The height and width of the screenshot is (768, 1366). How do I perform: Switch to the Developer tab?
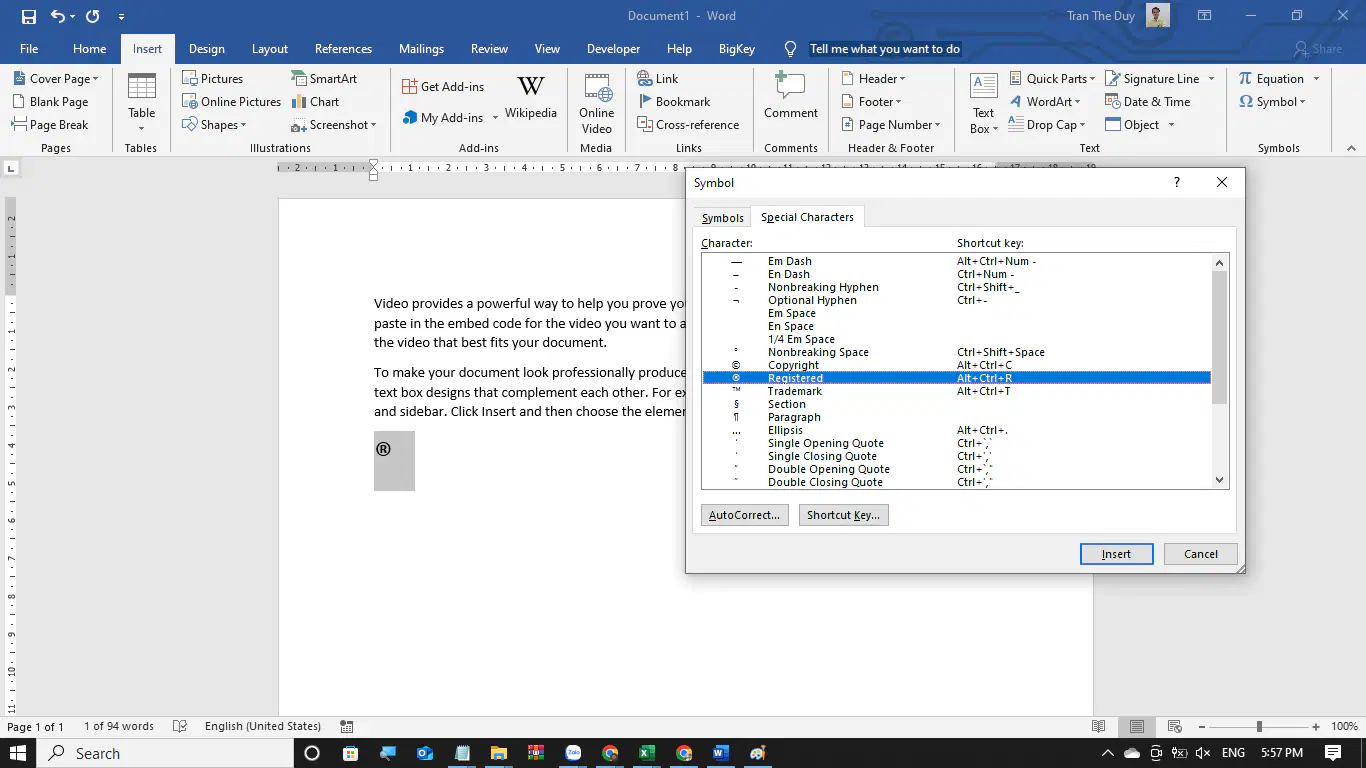pyautogui.click(x=613, y=49)
